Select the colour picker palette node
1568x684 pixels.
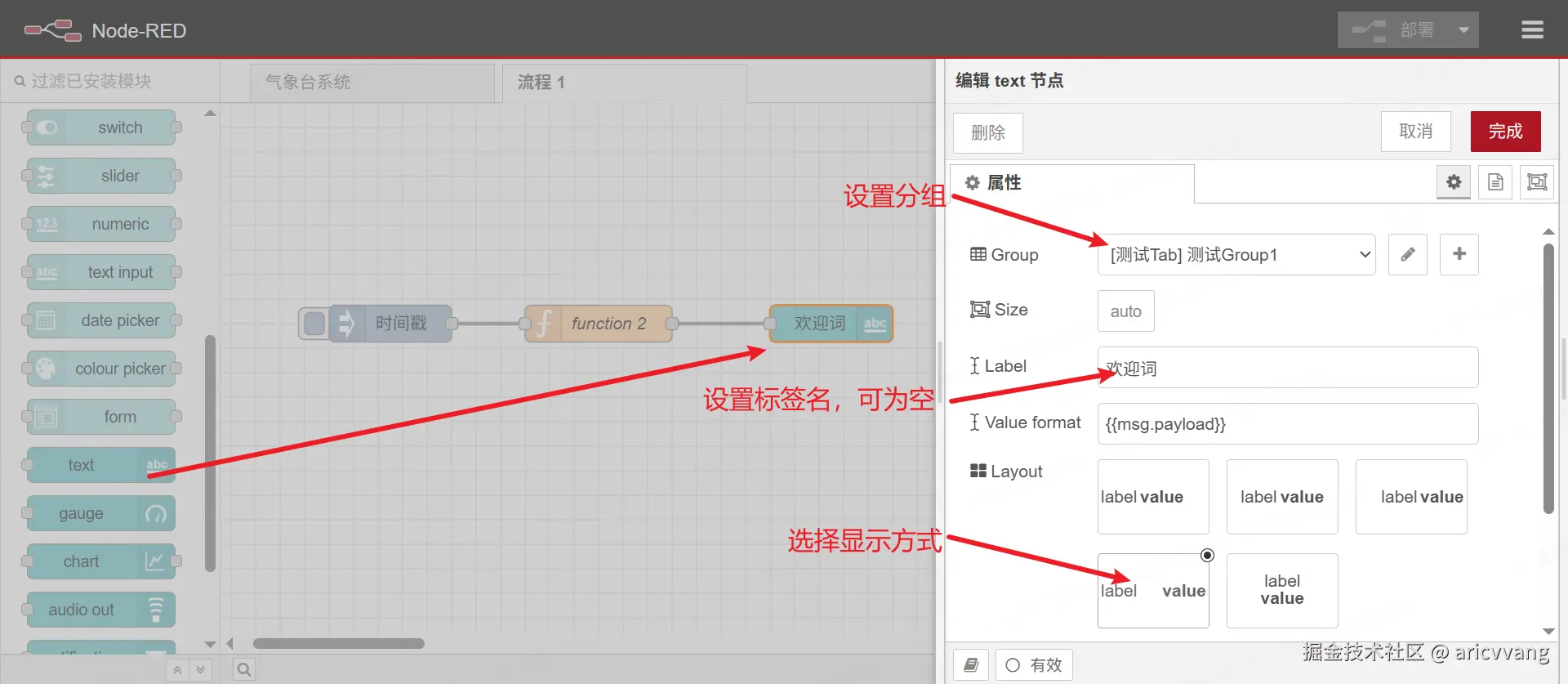101,369
